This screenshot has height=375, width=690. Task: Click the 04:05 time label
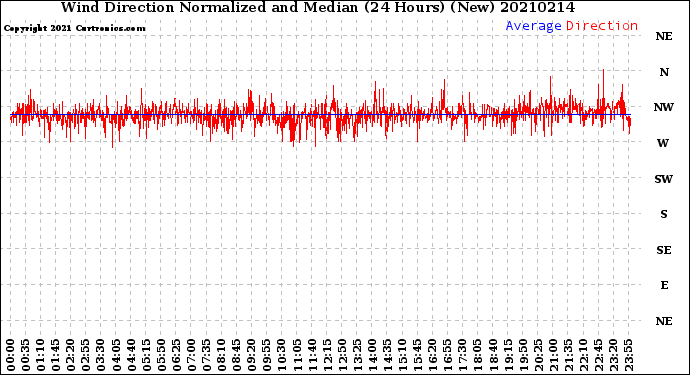(x=116, y=355)
